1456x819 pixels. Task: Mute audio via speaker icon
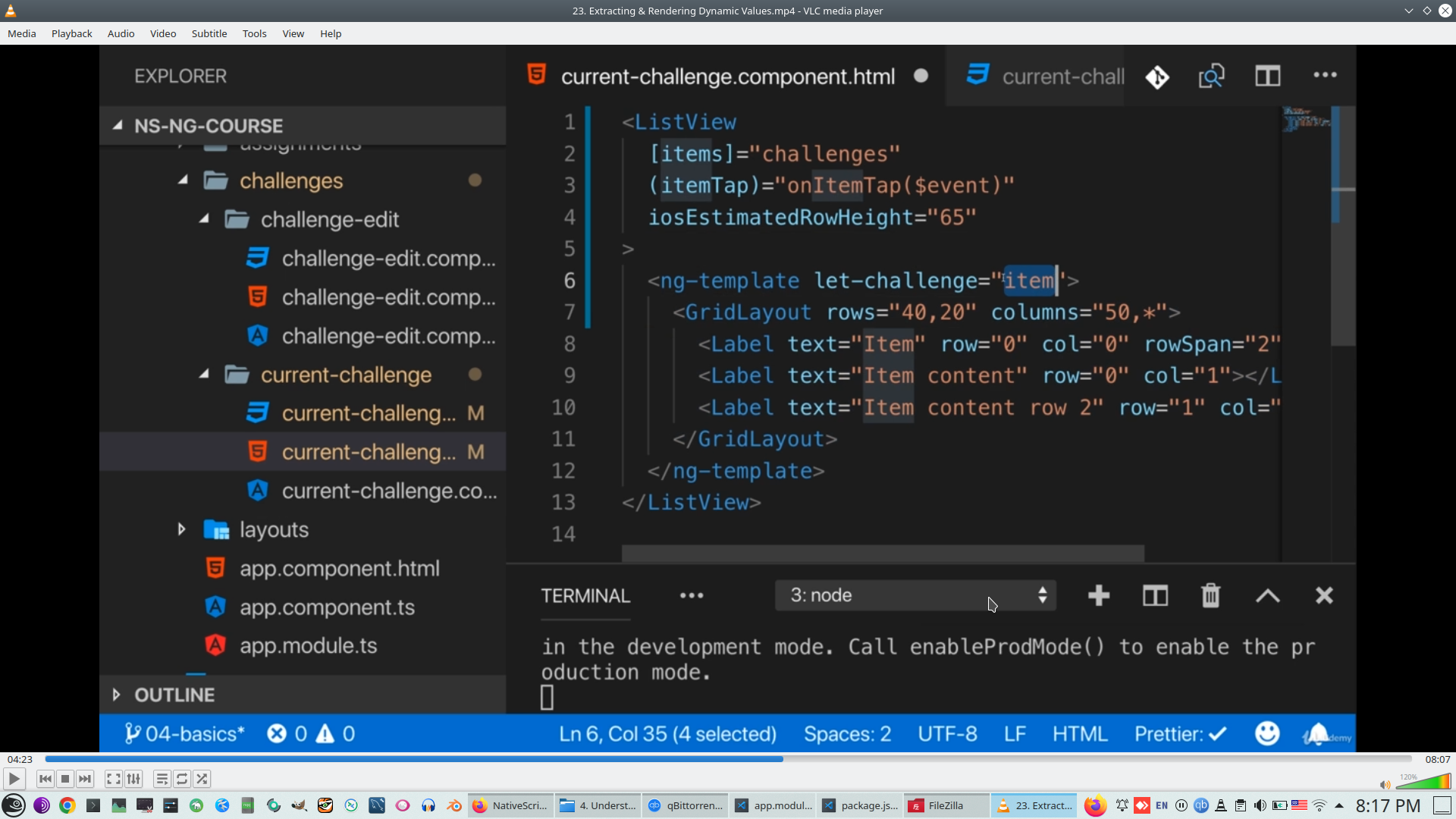tap(1385, 785)
